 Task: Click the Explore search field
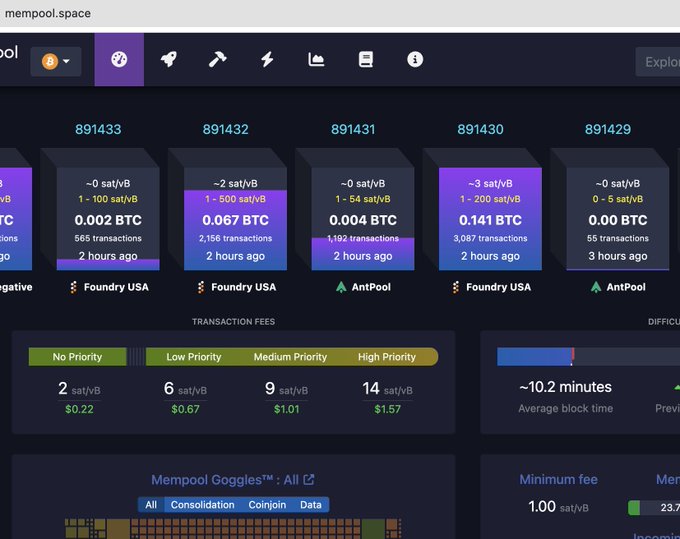pyautogui.click(x=657, y=62)
